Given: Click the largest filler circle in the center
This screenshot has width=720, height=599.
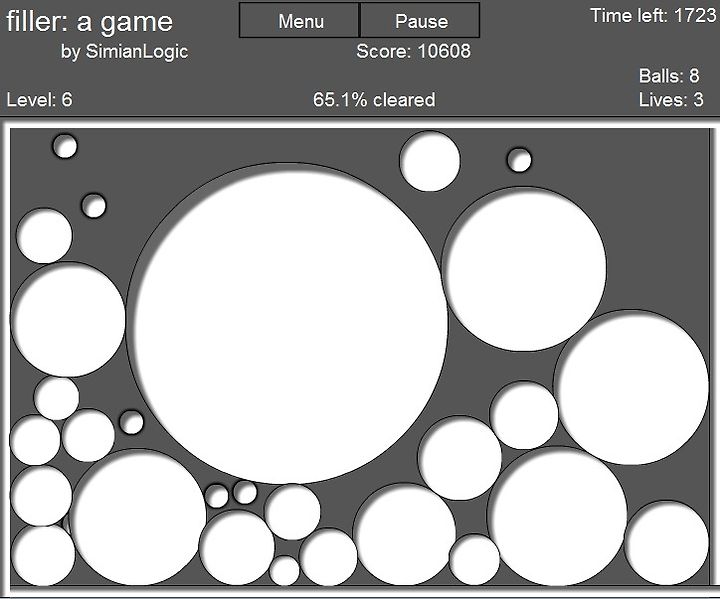Looking at the screenshot, I should pyautogui.click(x=288, y=323).
